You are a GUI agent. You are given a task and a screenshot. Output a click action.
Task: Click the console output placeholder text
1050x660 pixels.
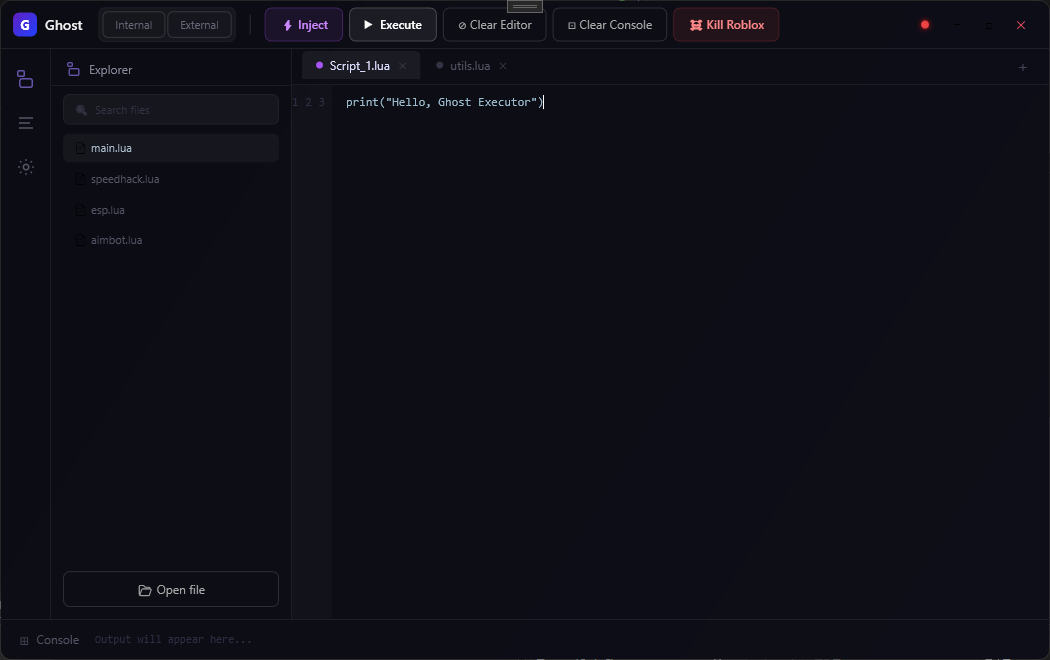click(173, 640)
